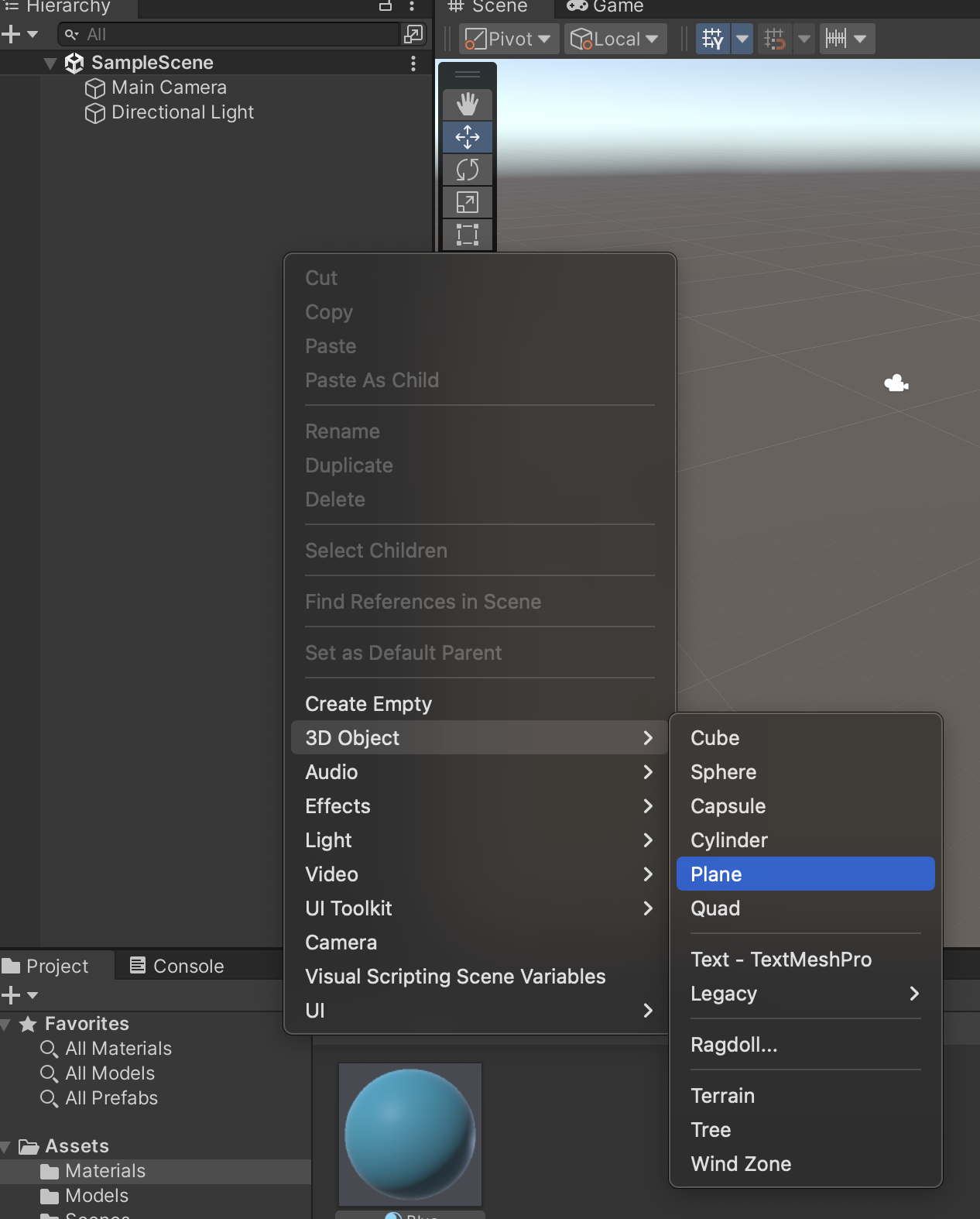Open the Hierarchy plus create dropdown
Viewport: 980px width, 1219px height.
[20, 34]
